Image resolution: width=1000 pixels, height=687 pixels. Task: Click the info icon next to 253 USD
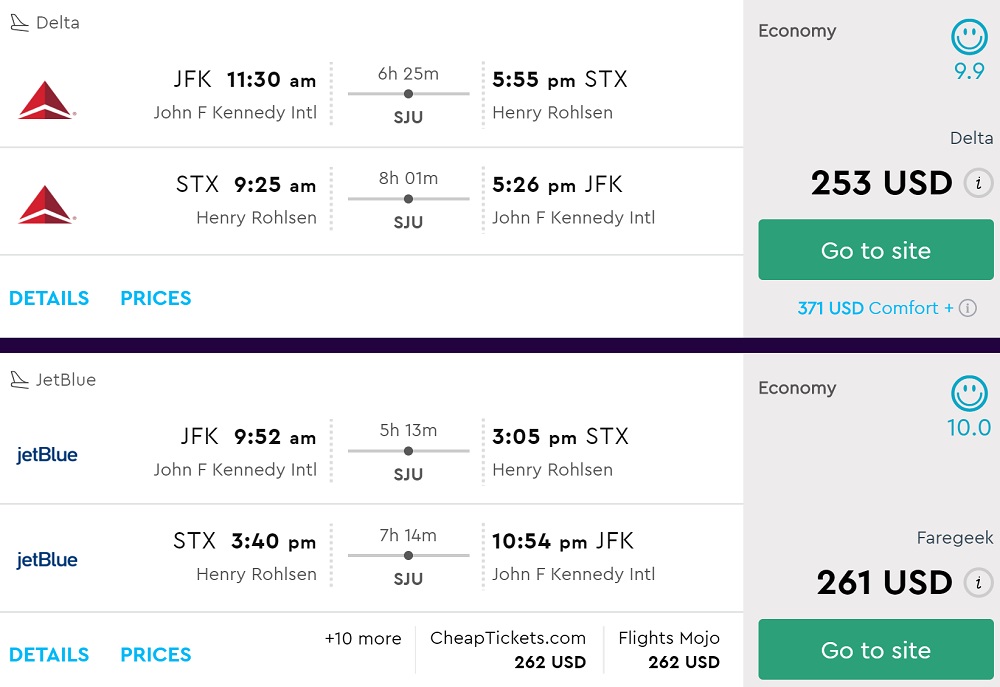tap(978, 184)
